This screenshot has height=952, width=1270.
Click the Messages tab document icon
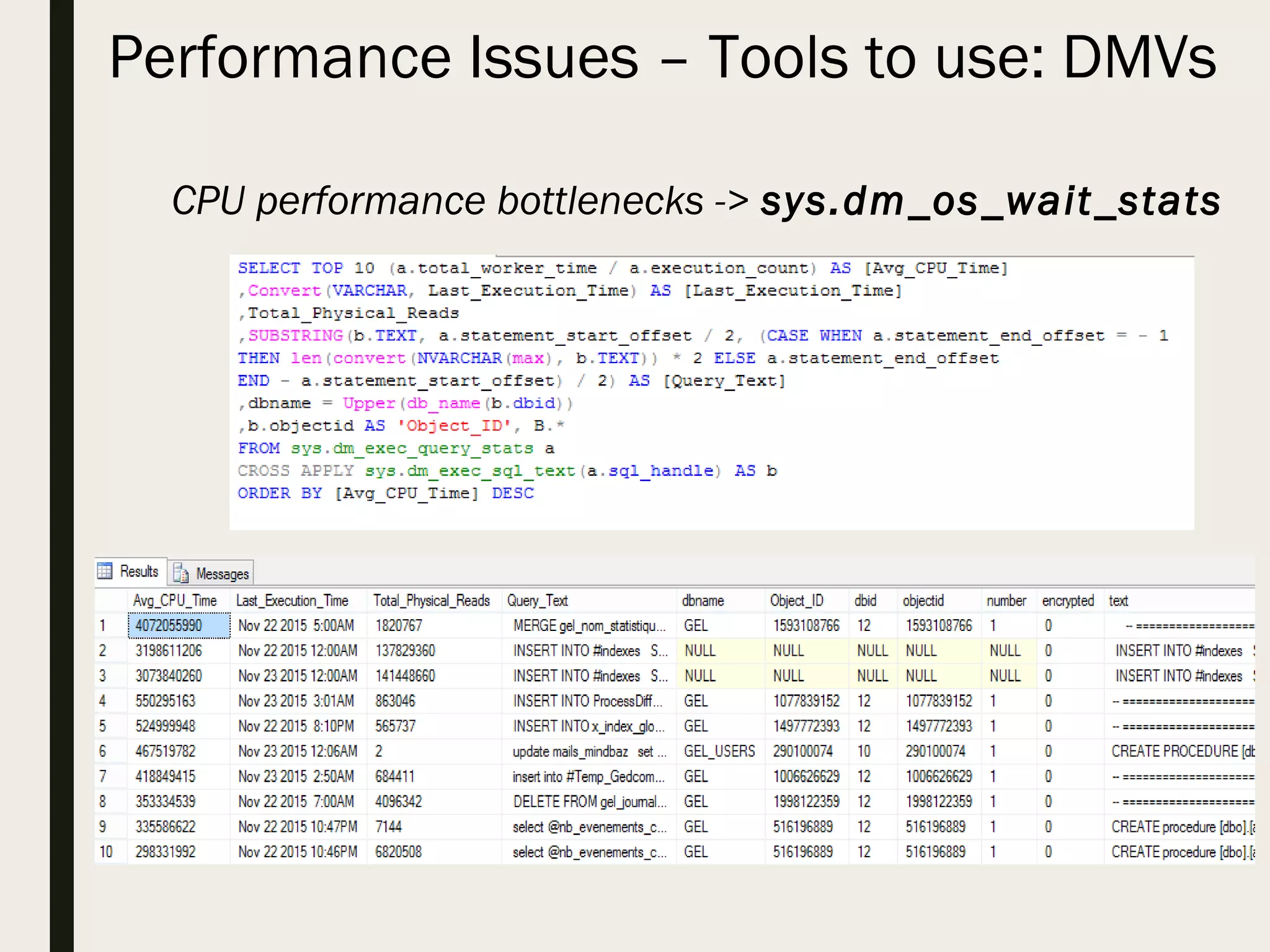[x=181, y=573]
